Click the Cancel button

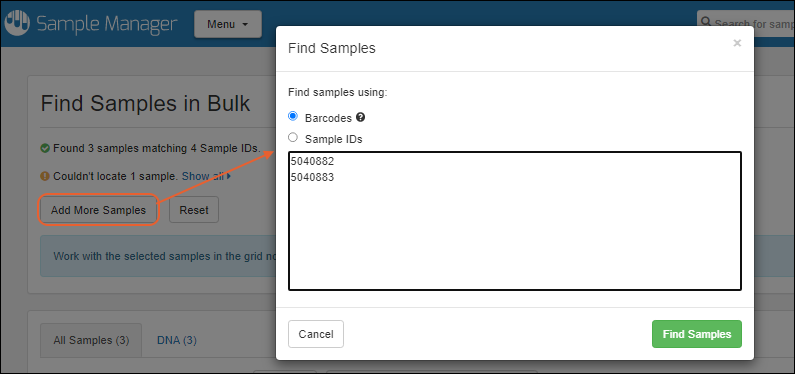(316, 334)
